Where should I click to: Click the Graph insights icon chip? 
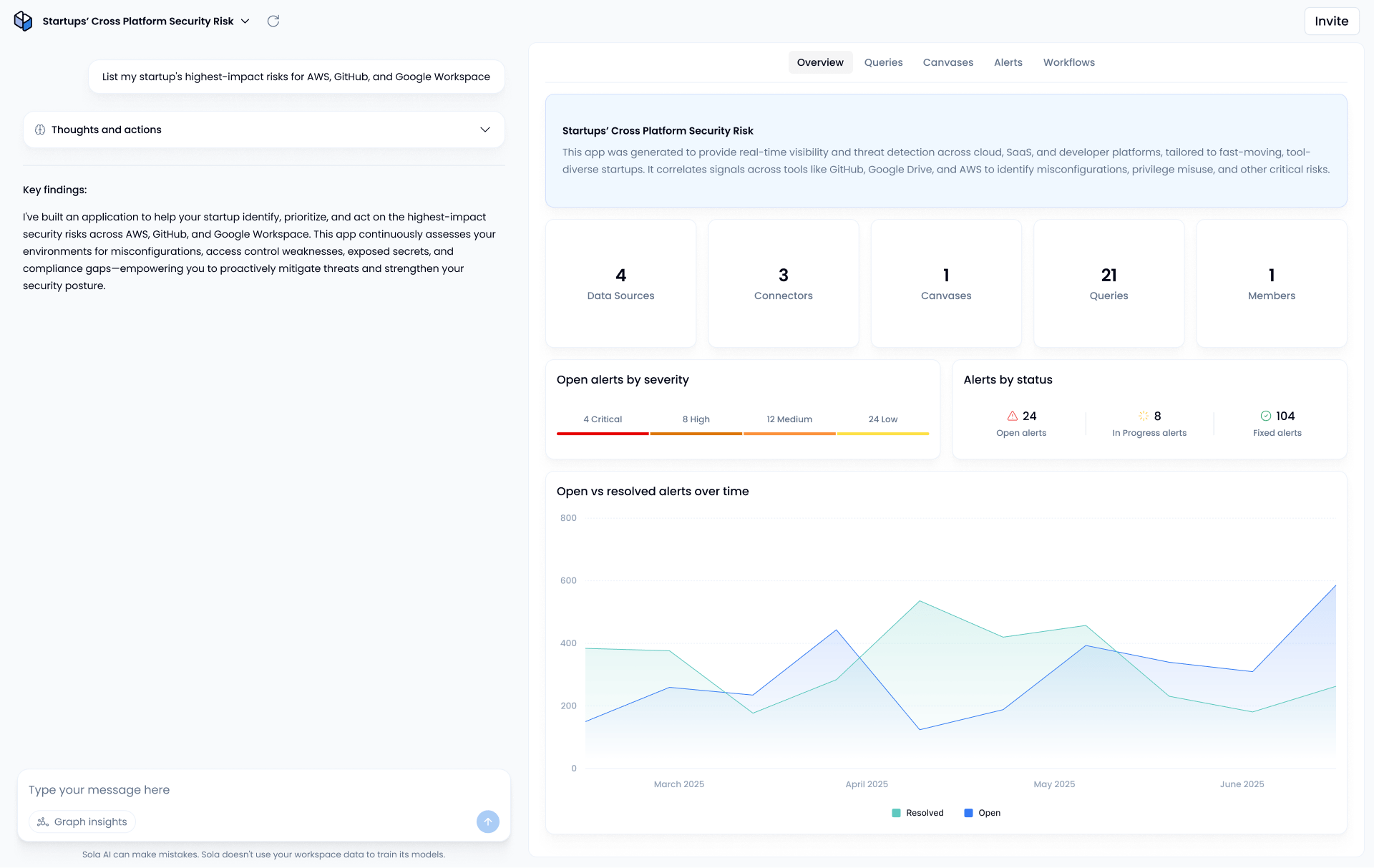click(82, 821)
